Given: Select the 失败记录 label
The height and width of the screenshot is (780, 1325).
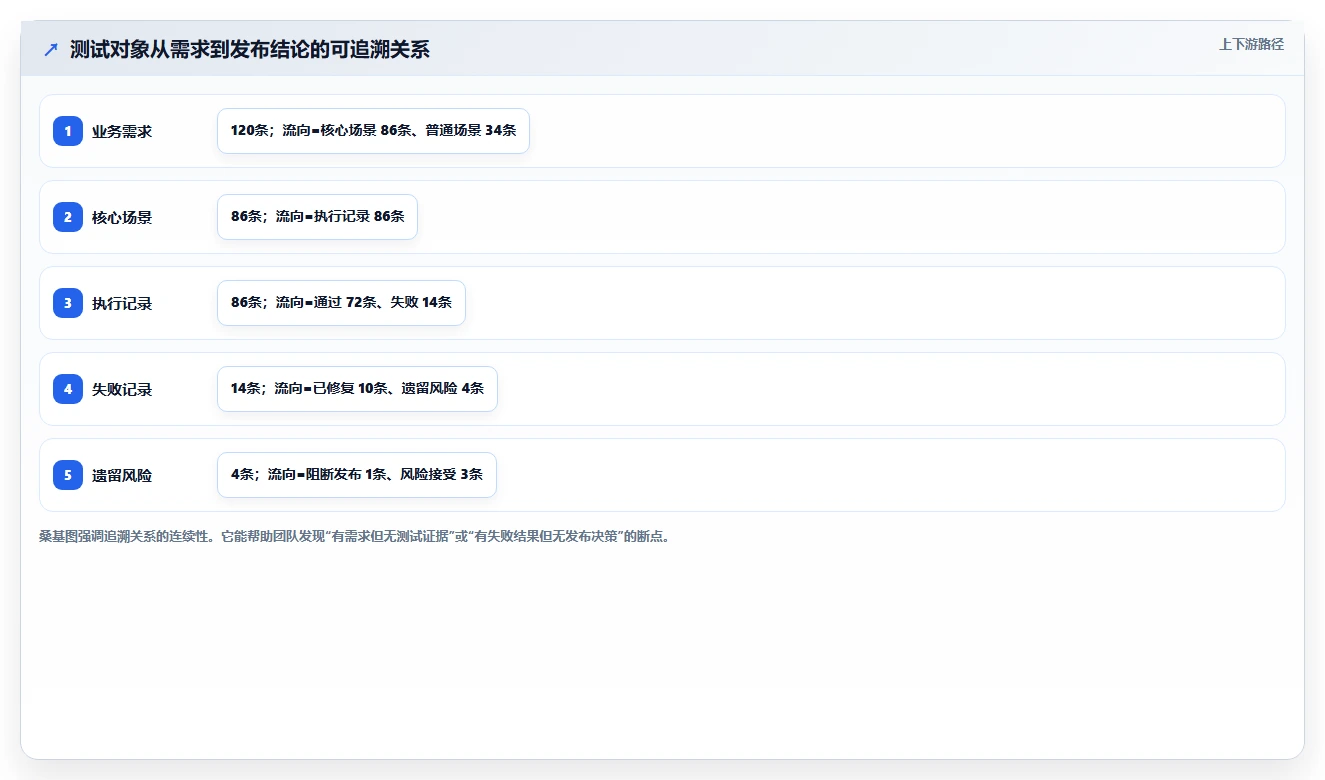Looking at the screenshot, I should pos(122,389).
